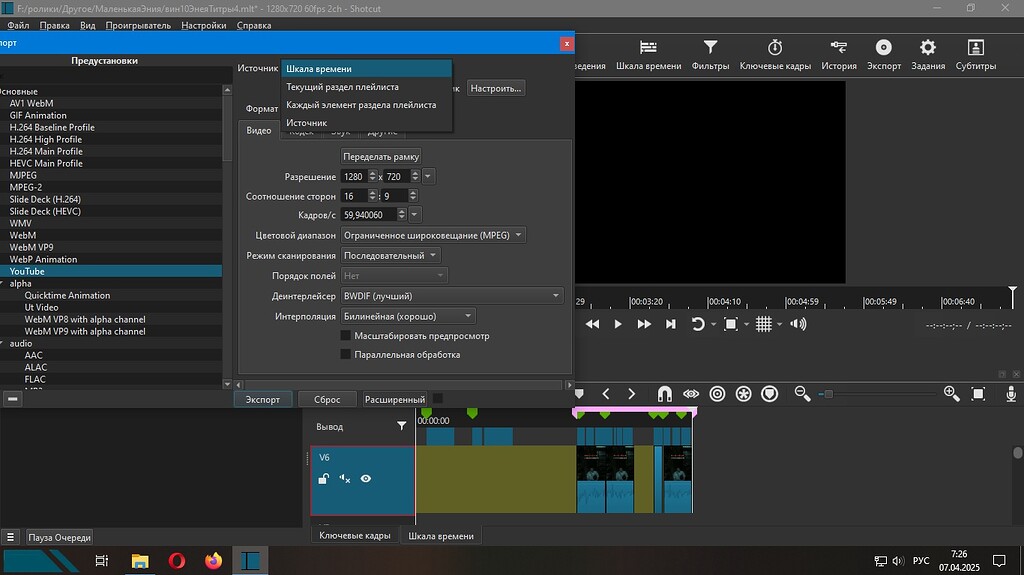Screen dimensions: 1024x575
Task: Open the Настройки menu
Action: [204, 25]
